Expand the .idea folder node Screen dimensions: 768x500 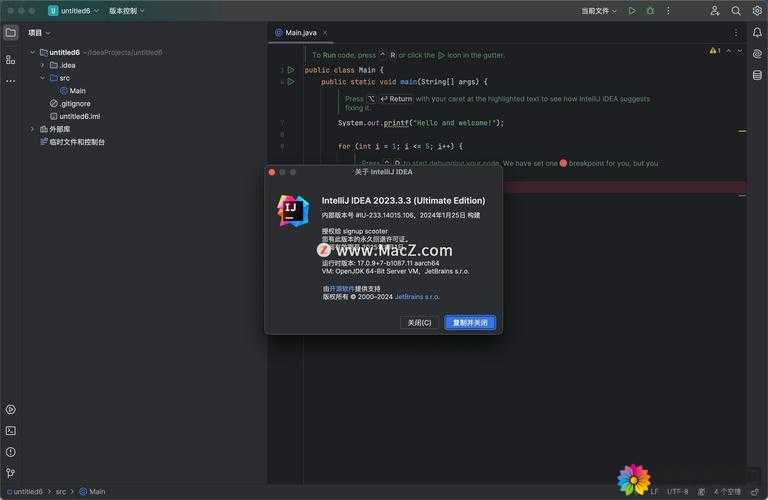[x=43, y=65]
